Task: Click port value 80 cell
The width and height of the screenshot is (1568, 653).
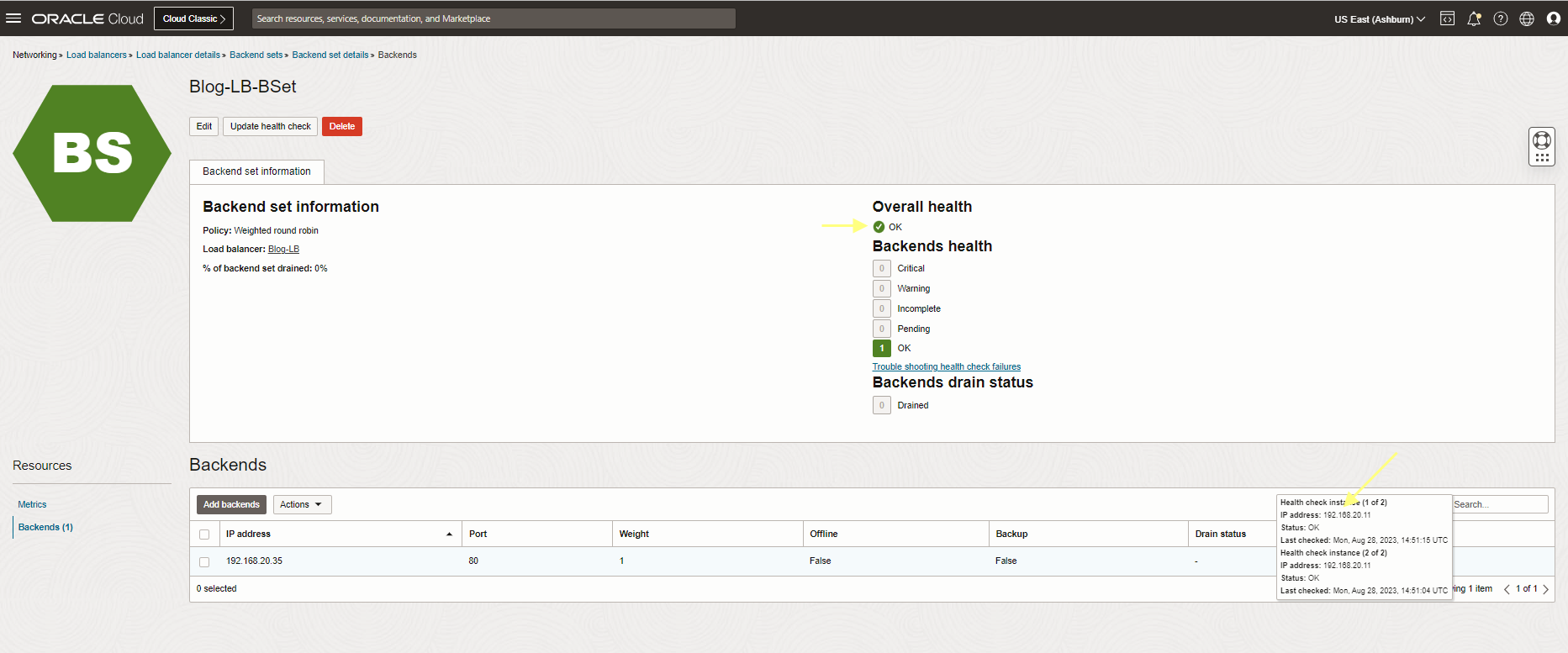Action: 473,561
